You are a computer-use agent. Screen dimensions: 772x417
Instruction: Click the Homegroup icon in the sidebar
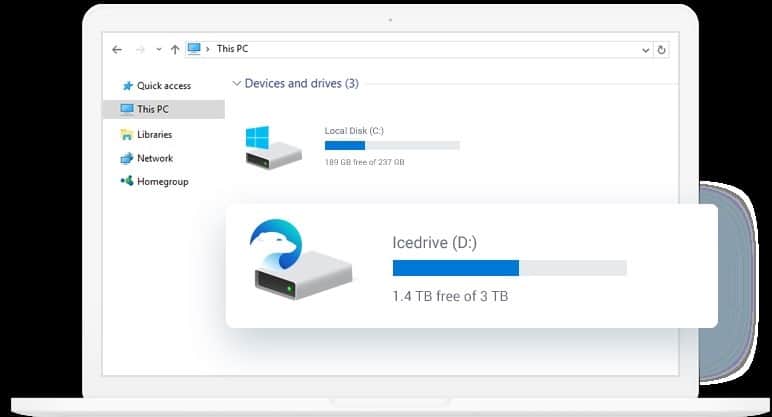pyautogui.click(x=127, y=181)
